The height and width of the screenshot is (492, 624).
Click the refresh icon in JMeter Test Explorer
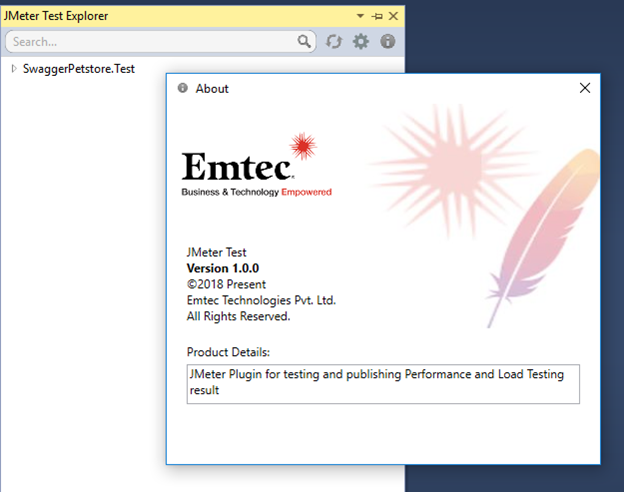333,41
